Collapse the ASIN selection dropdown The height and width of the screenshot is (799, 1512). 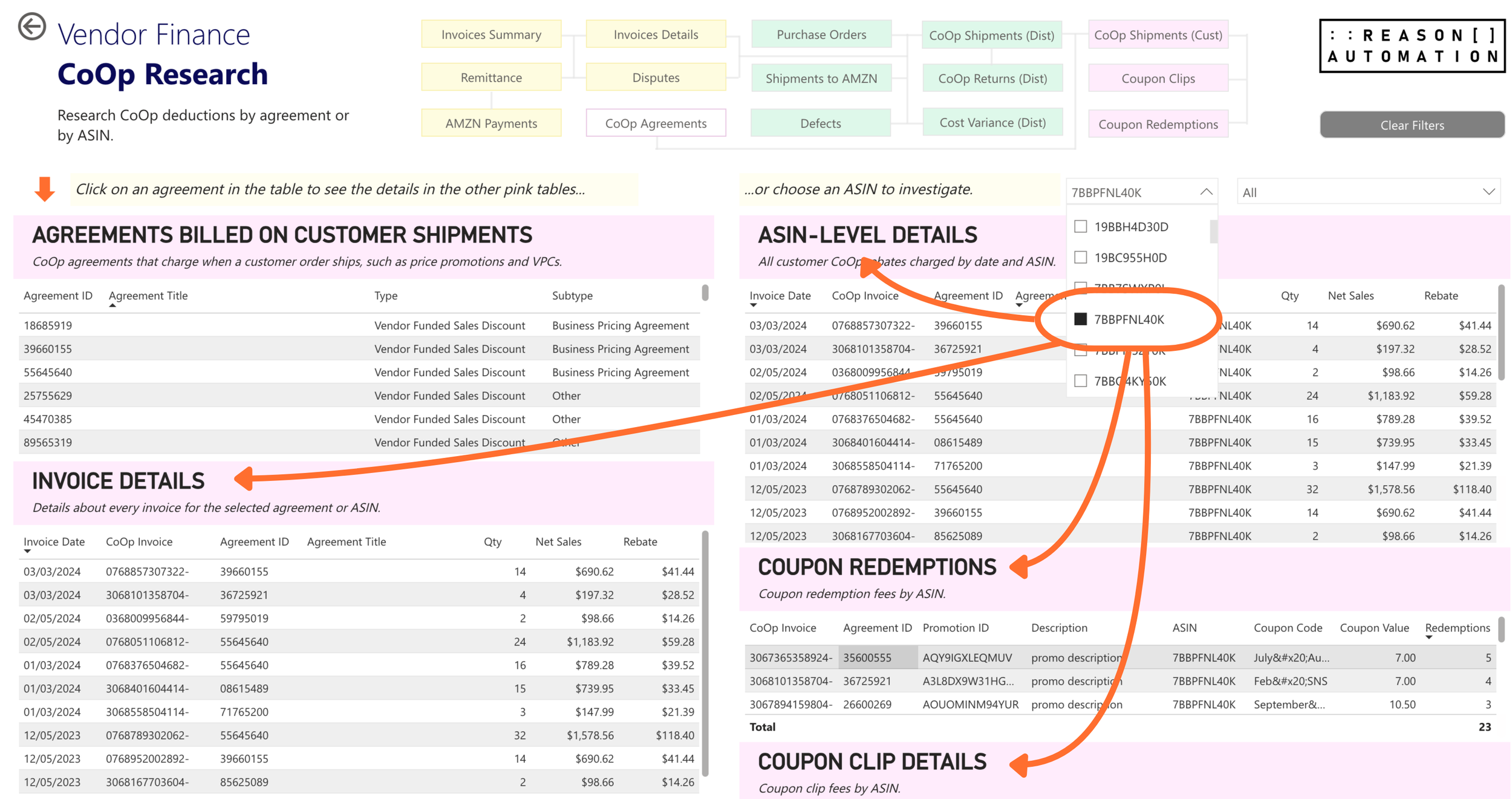coord(1204,191)
